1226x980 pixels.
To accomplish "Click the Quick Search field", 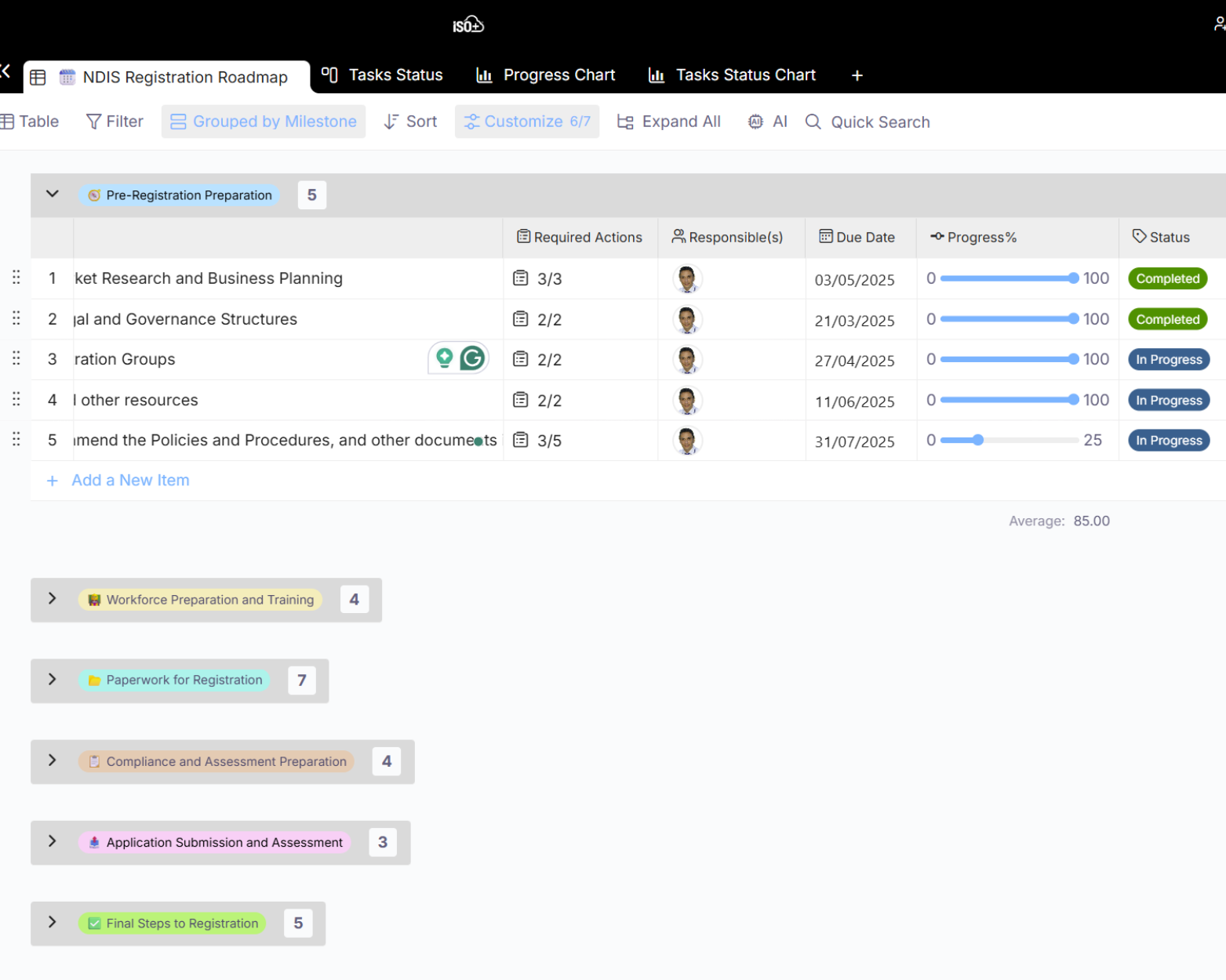I will pos(879,122).
